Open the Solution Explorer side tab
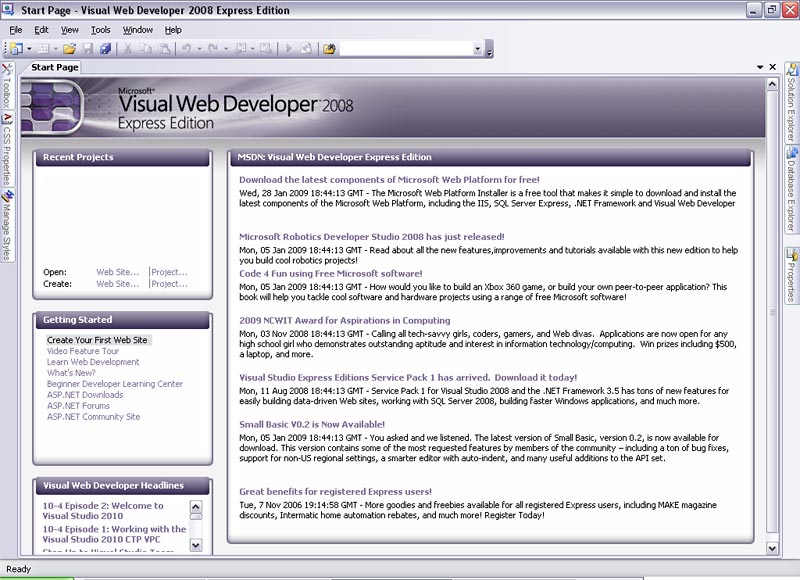 coord(791,103)
